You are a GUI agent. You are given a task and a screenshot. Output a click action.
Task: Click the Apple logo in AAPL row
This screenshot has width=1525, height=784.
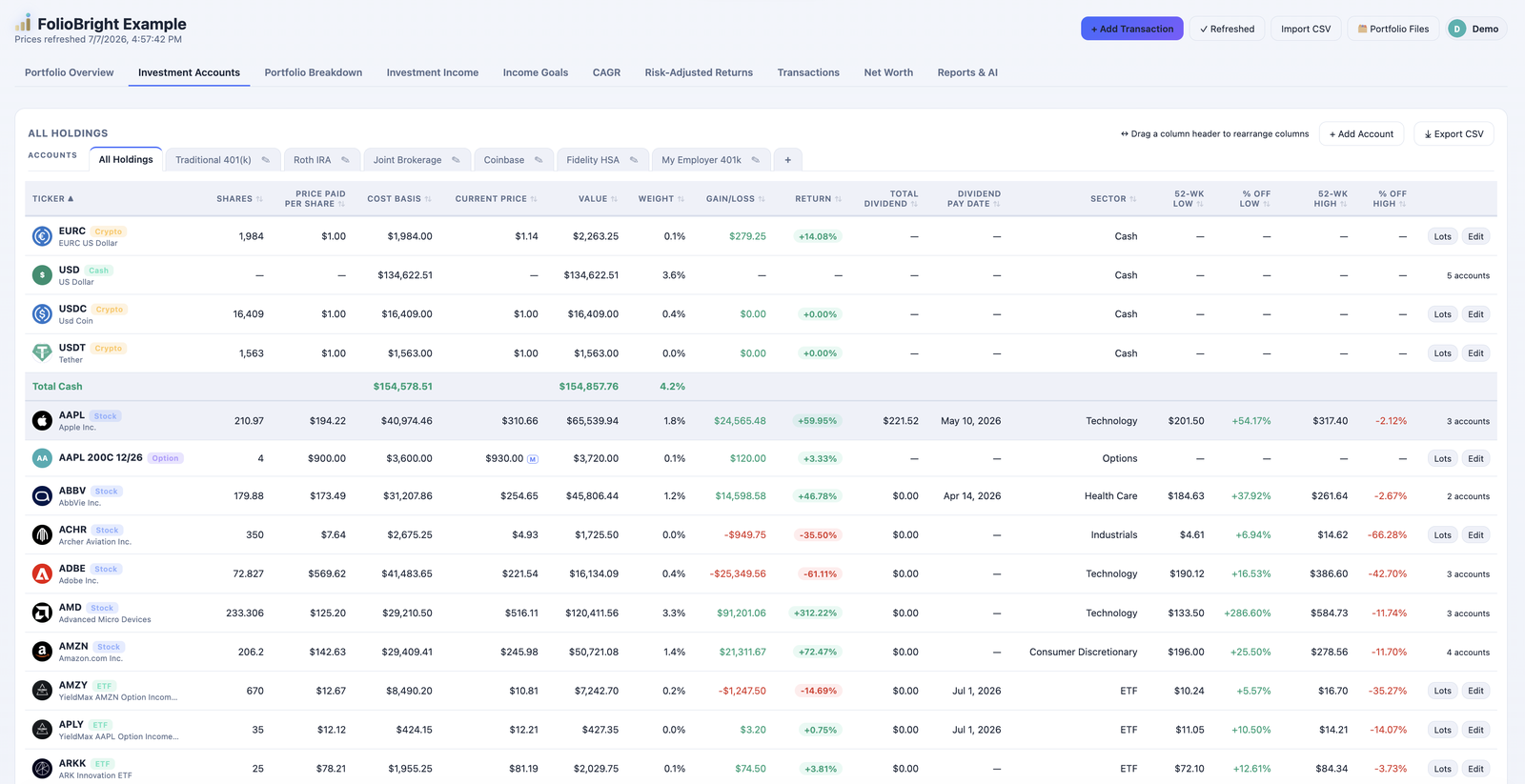coord(42,421)
